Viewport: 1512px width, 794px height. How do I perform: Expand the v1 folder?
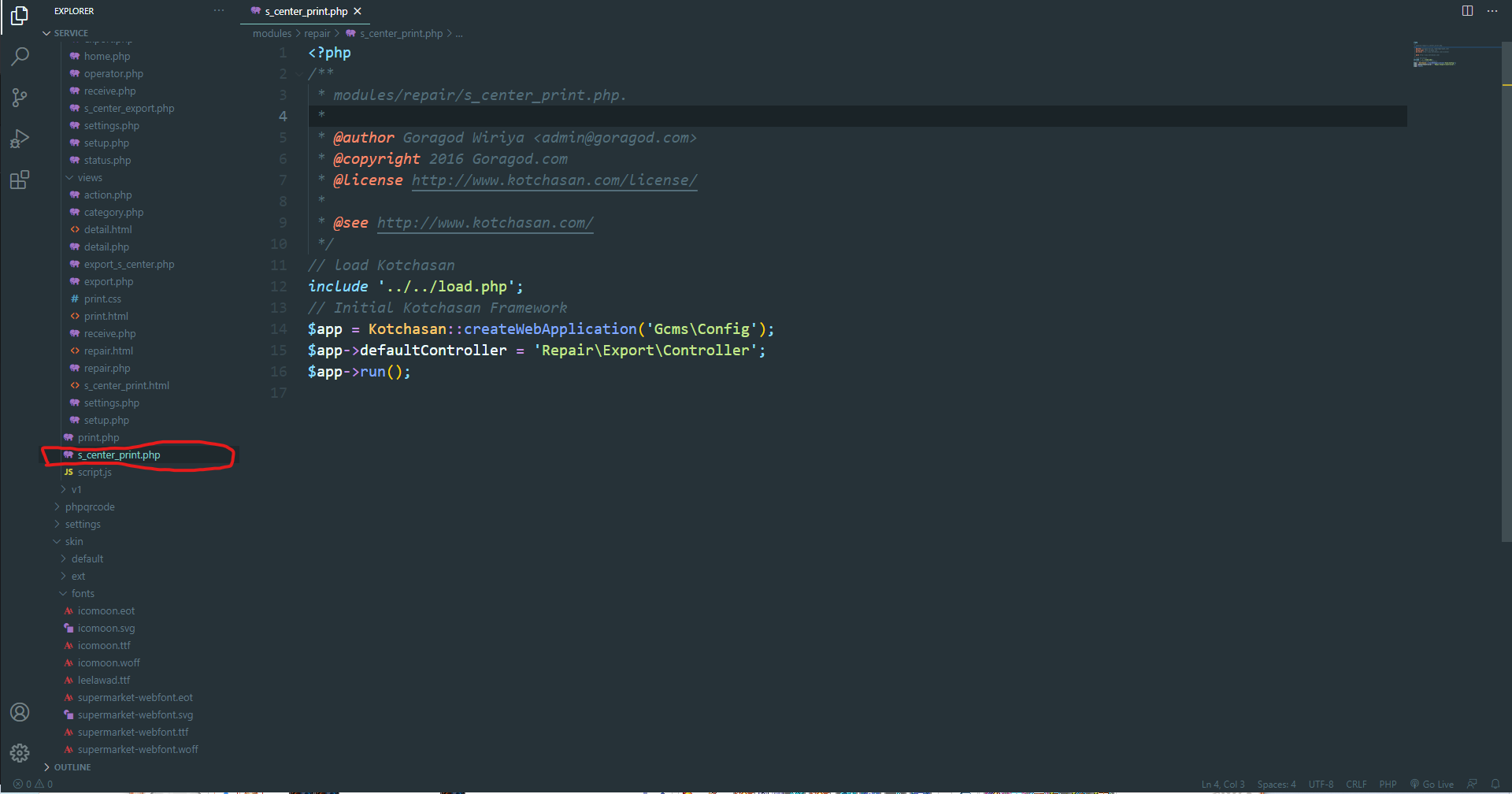(x=76, y=490)
